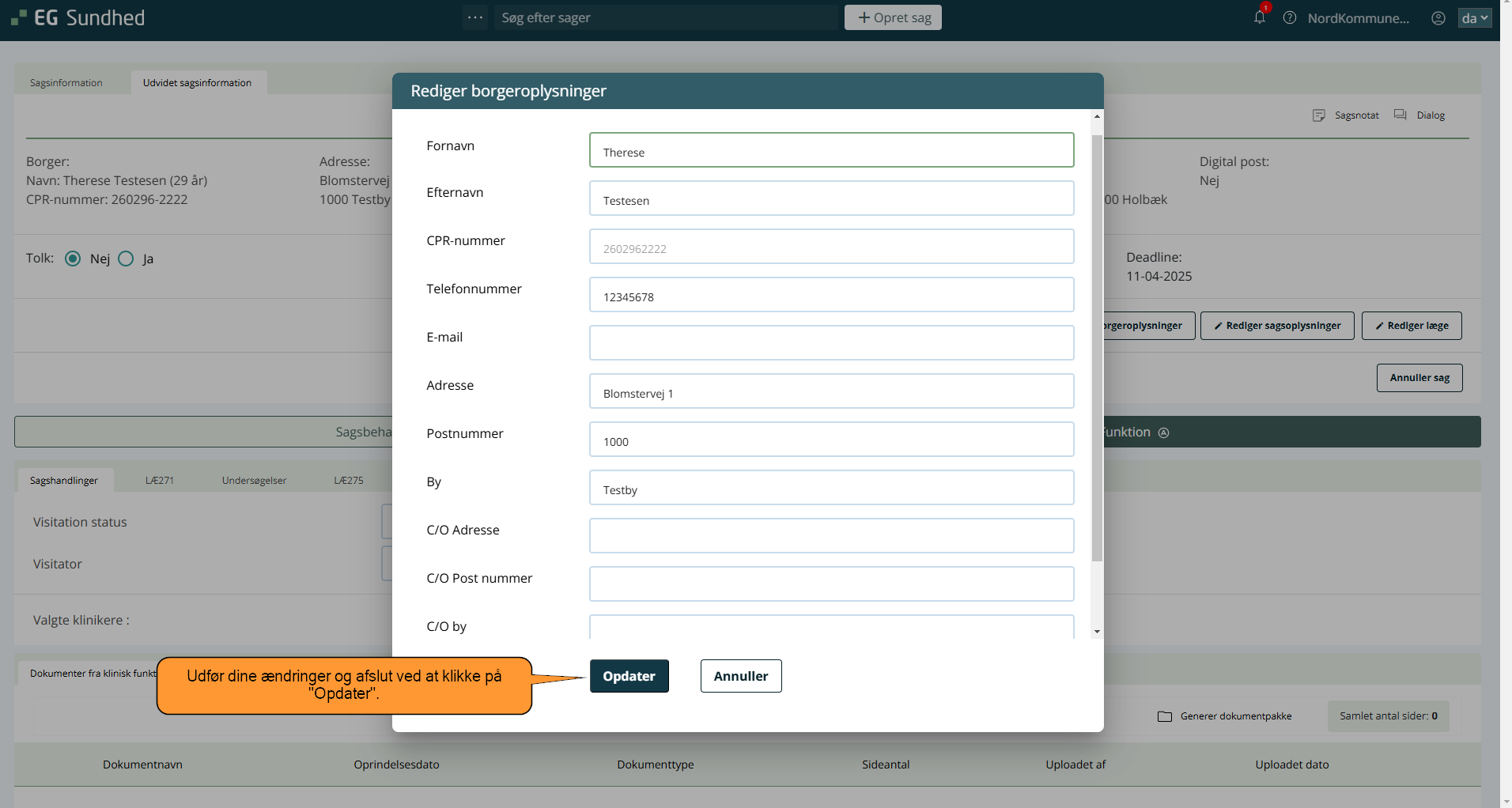Click Annuller in the dialog
1512x808 pixels.
(740, 676)
